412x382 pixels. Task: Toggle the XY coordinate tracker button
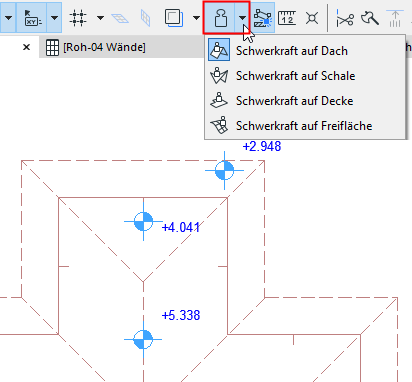31,17
